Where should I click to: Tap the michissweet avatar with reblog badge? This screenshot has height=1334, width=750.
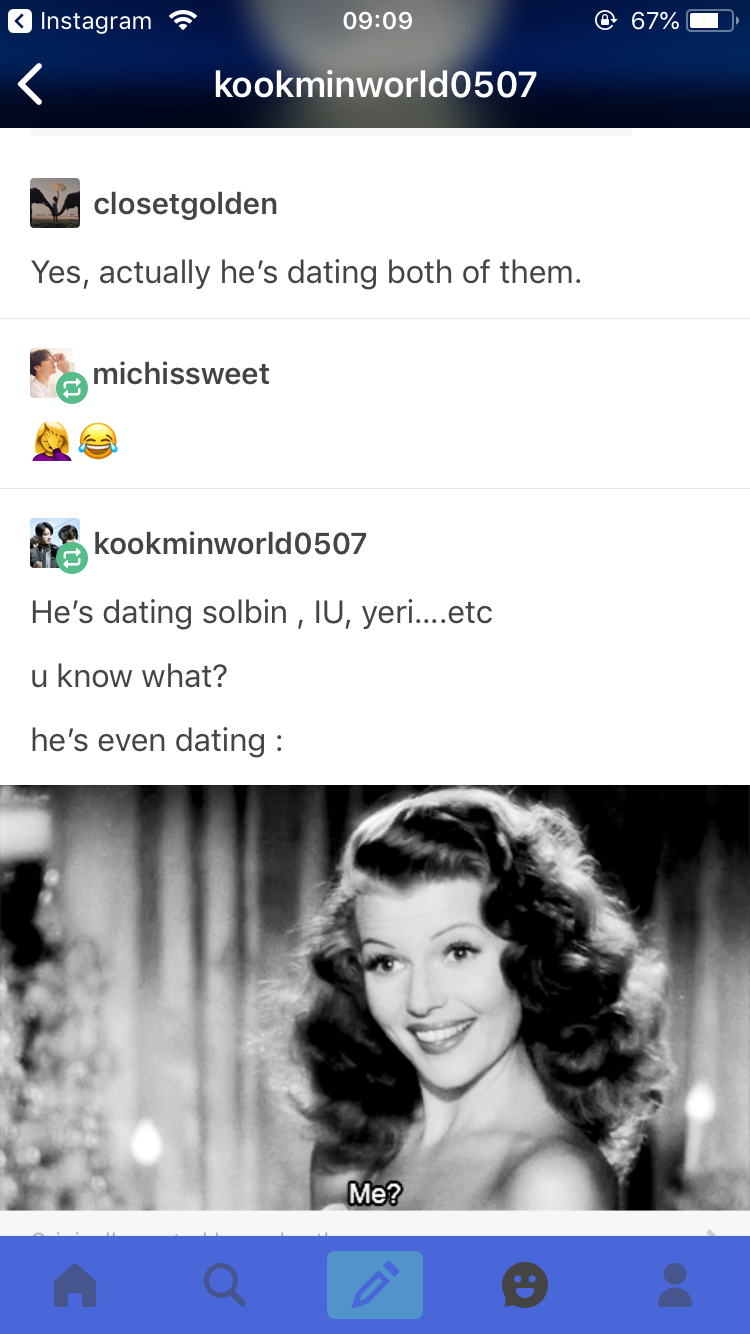point(57,375)
